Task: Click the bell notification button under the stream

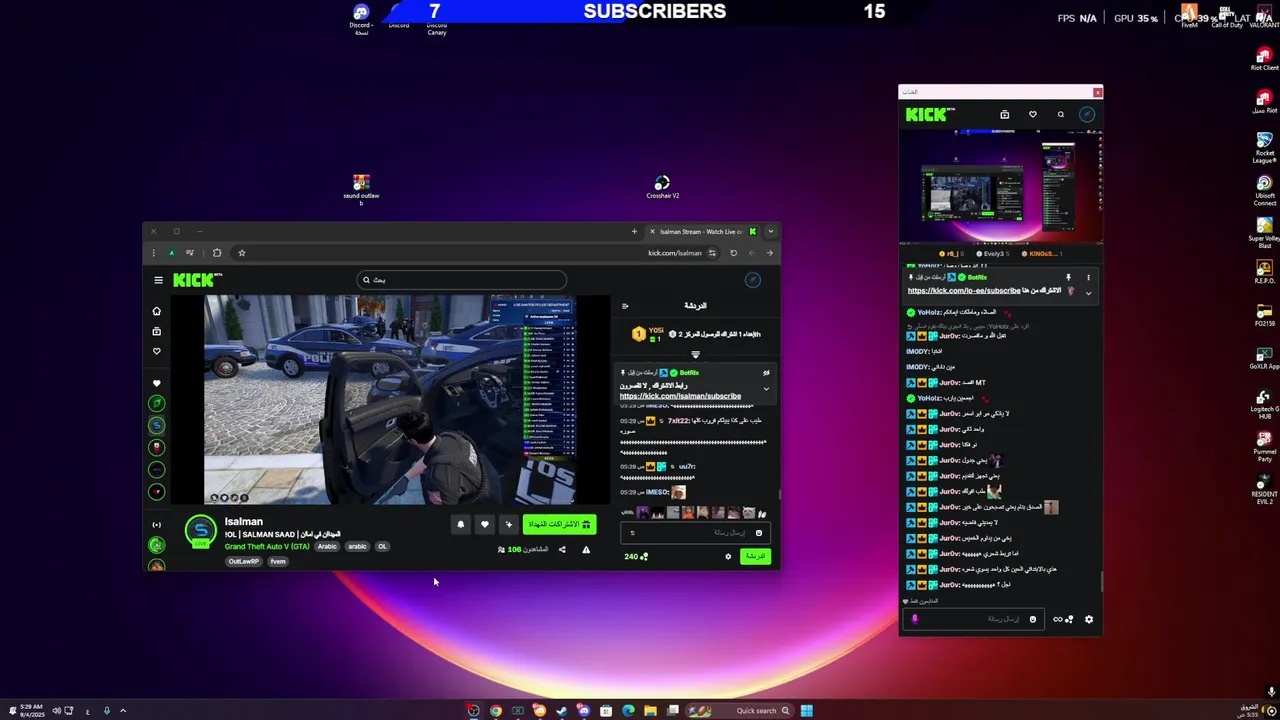Action: coord(461,524)
